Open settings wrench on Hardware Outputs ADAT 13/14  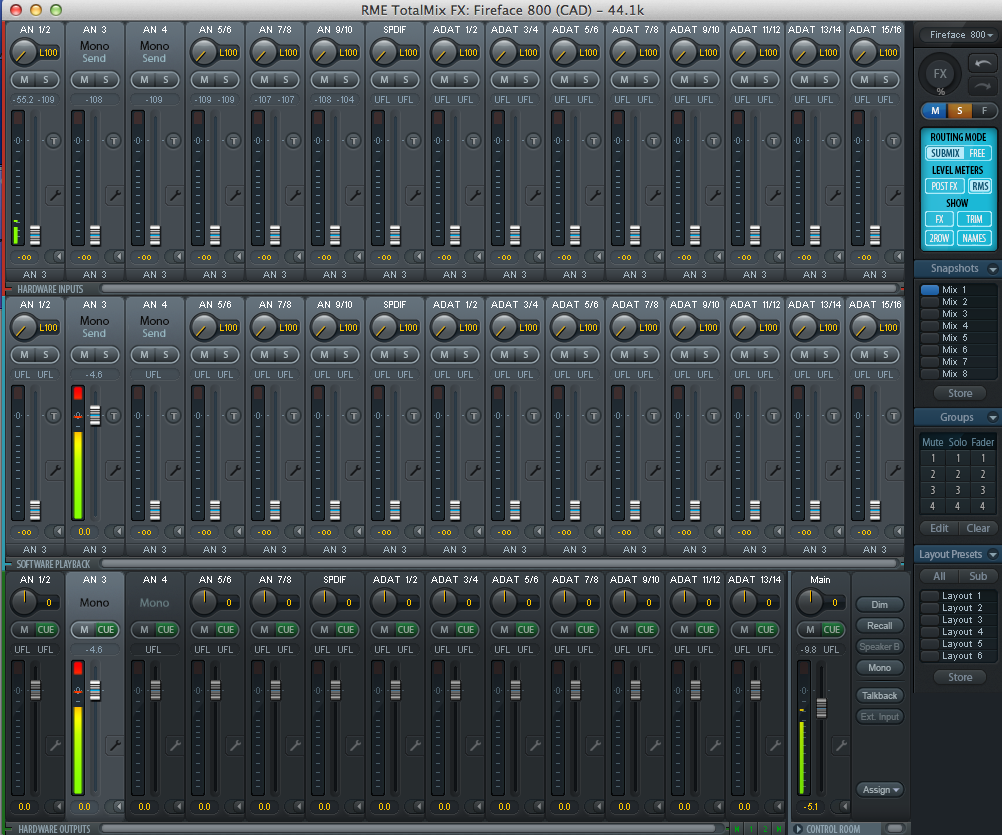click(775, 745)
